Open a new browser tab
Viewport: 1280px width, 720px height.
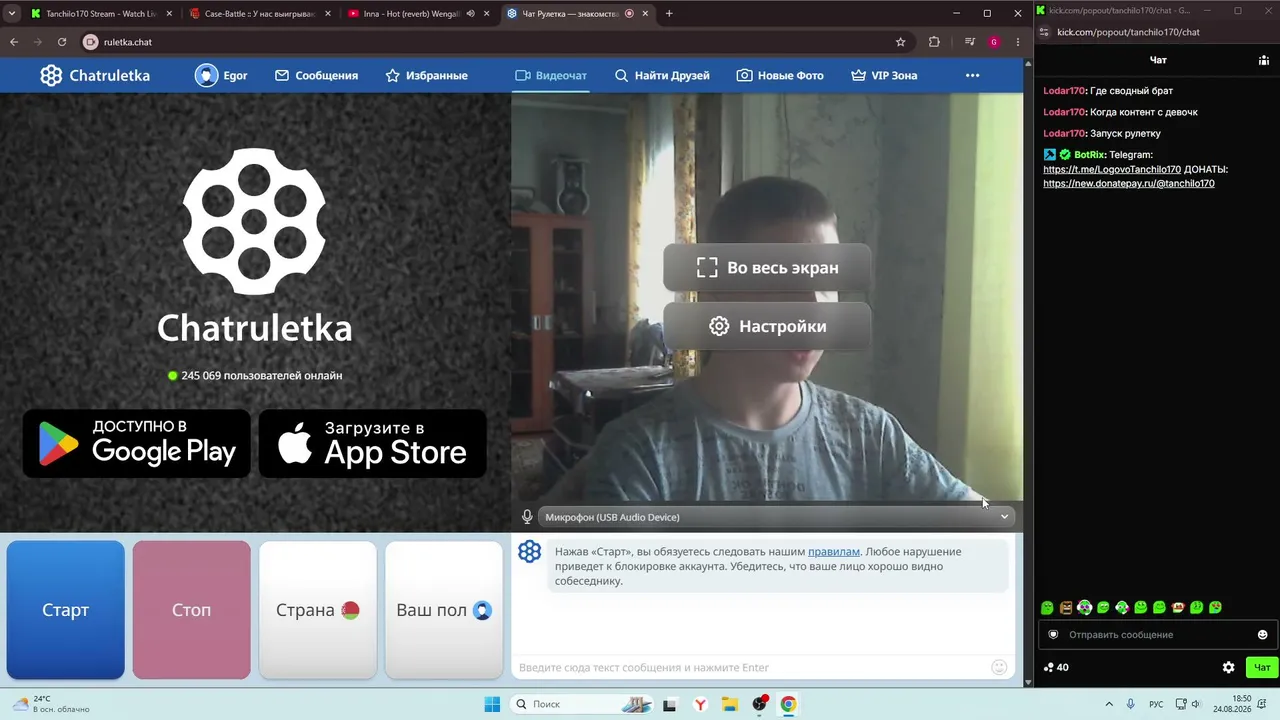coord(669,14)
